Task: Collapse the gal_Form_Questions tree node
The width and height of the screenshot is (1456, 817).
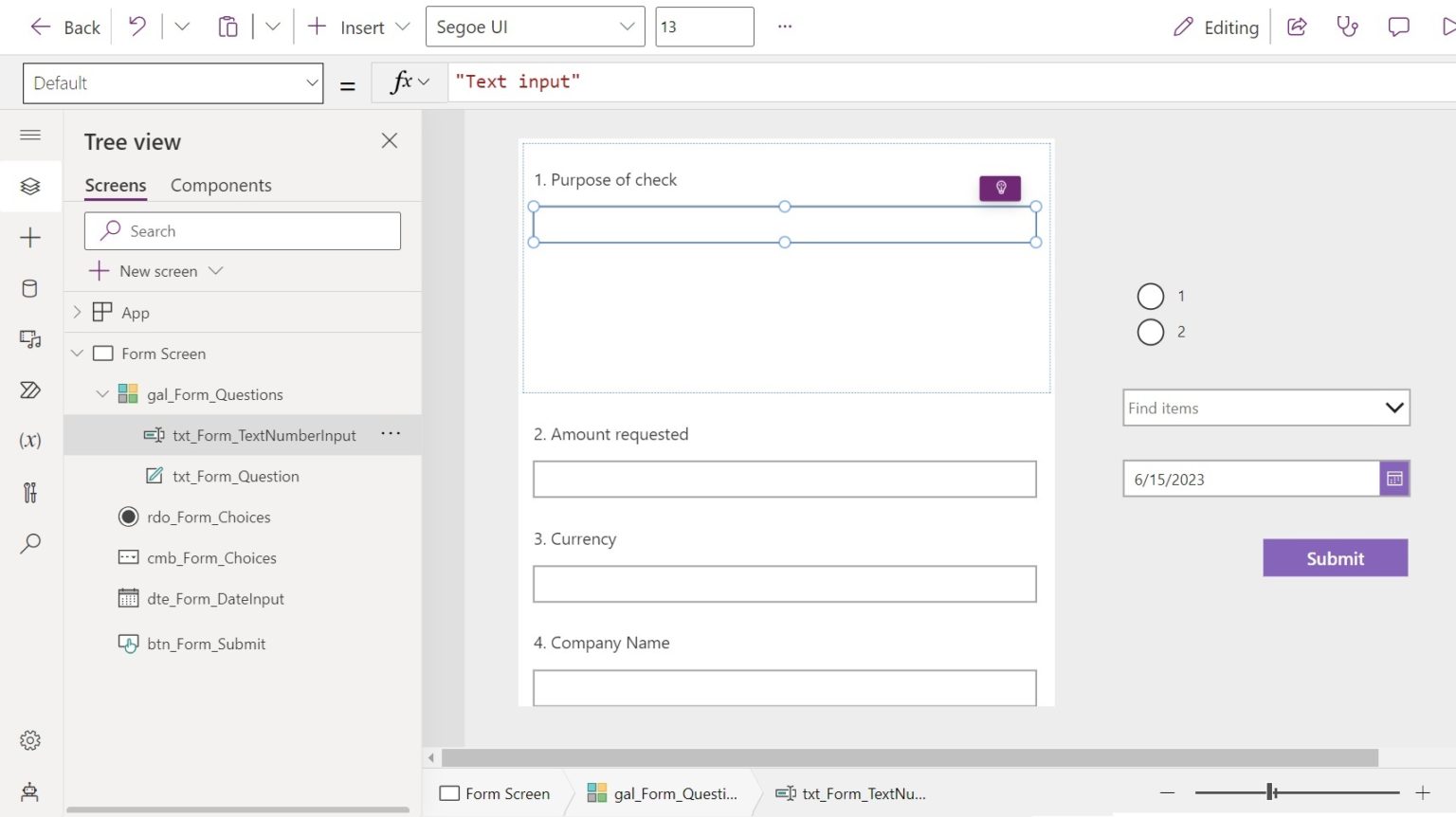Action: pos(102,394)
